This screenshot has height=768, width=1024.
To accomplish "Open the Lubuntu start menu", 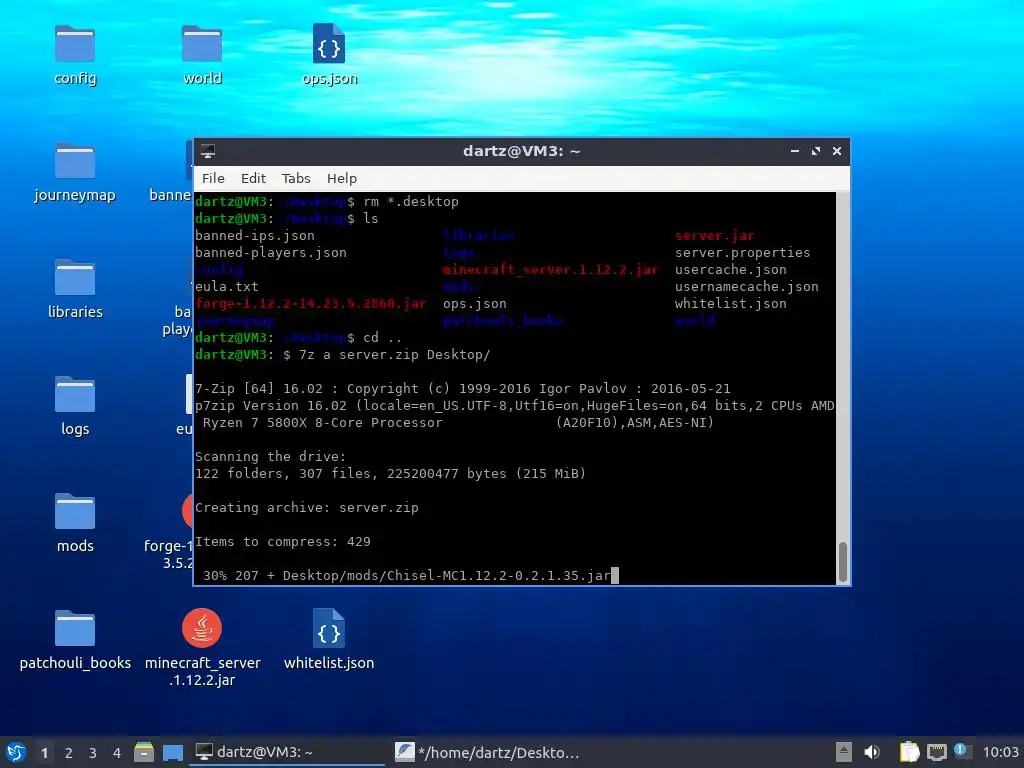I will 16,752.
